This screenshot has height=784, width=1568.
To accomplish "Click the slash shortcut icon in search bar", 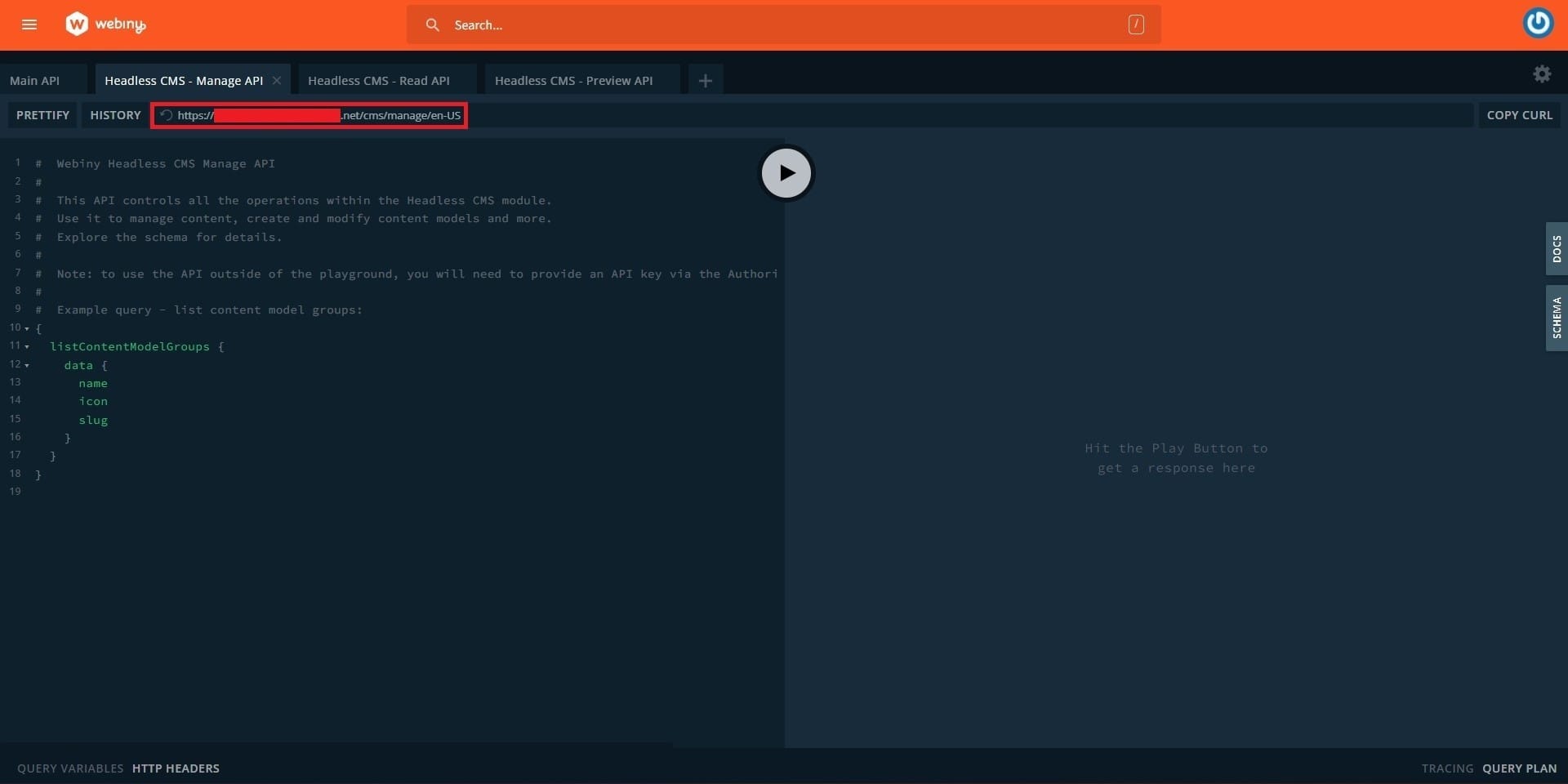I will pyautogui.click(x=1136, y=24).
